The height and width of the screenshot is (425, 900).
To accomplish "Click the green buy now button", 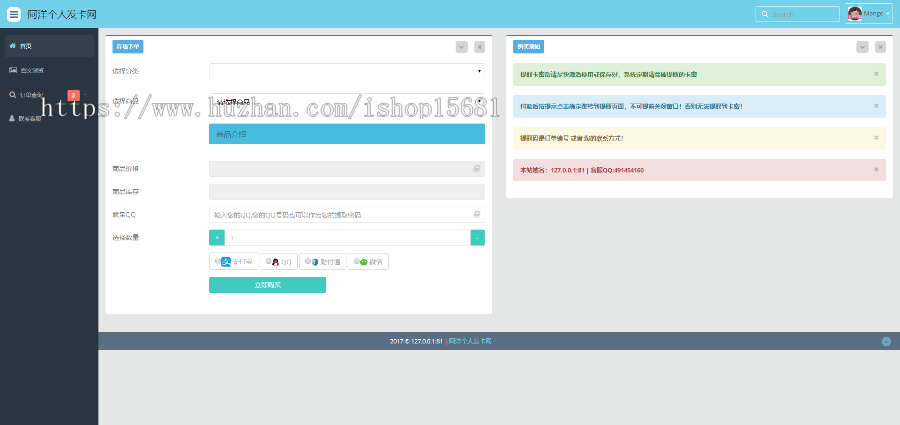I will pos(267,285).
